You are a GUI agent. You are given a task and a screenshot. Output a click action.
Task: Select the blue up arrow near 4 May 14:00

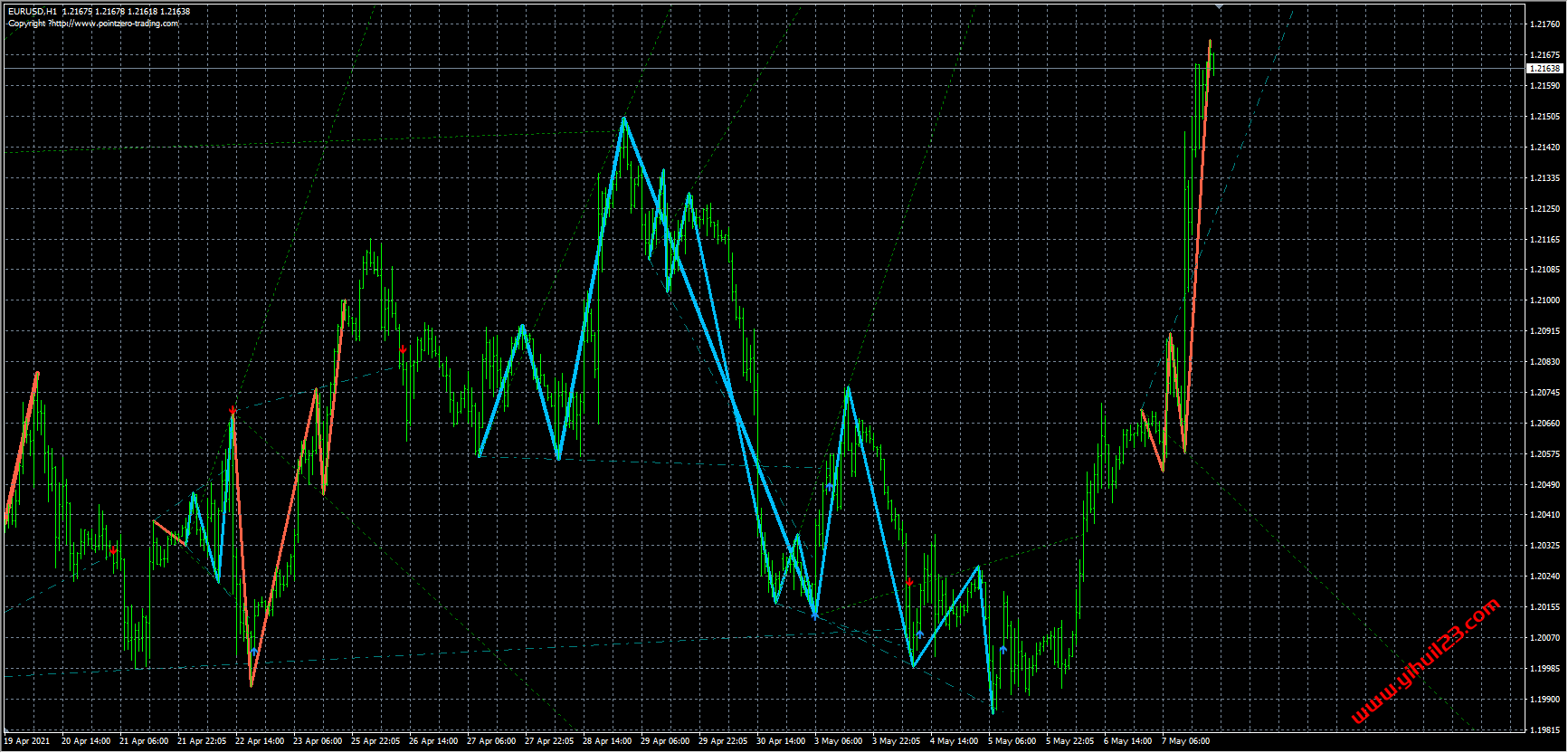[x=920, y=634]
